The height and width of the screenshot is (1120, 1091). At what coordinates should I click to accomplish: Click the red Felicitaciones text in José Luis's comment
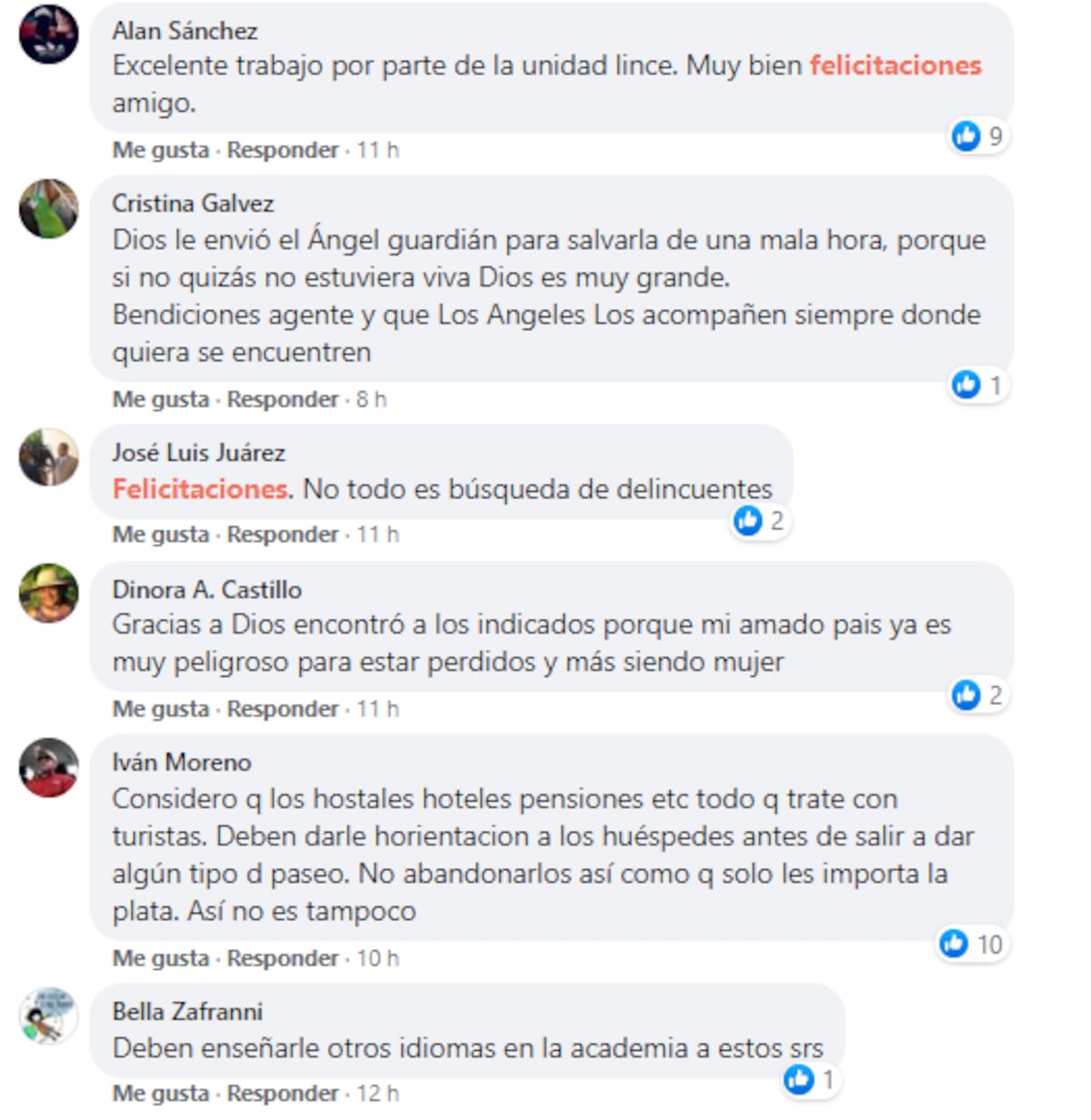pos(203,489)
